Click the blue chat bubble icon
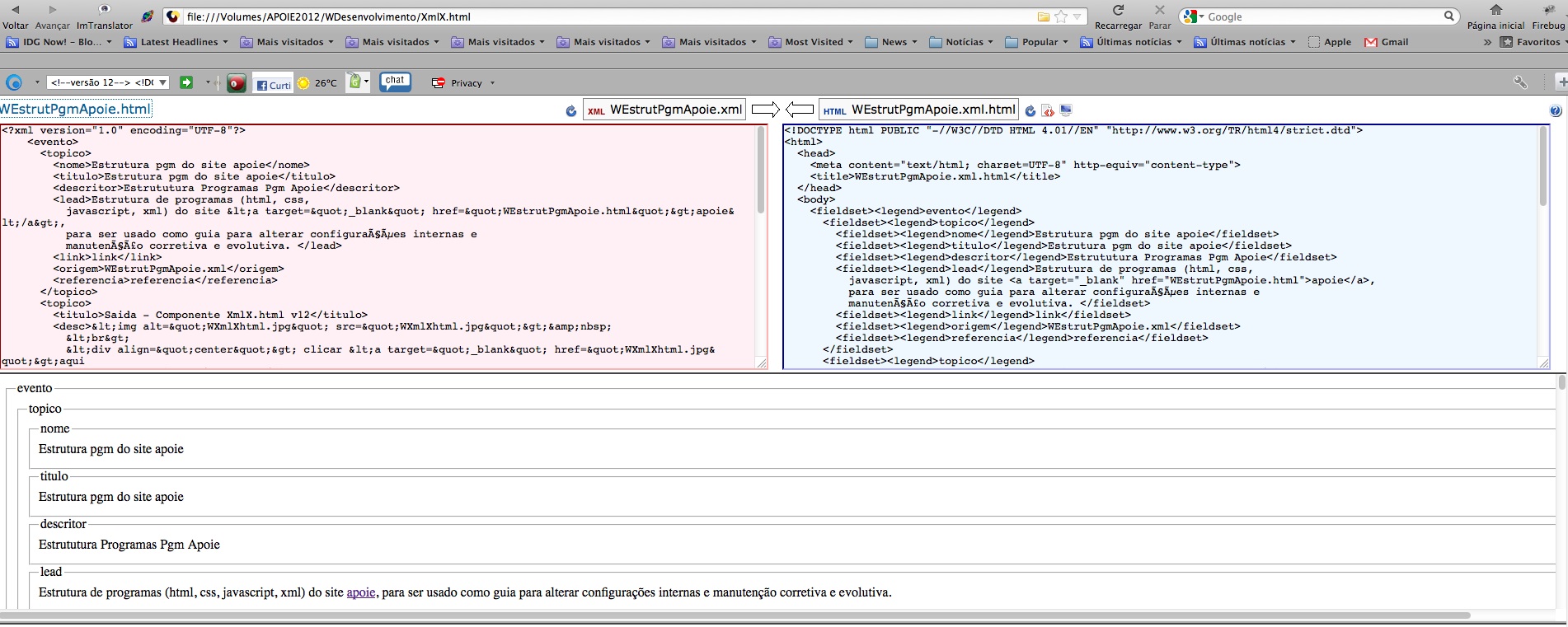 [x=395, y=82]
